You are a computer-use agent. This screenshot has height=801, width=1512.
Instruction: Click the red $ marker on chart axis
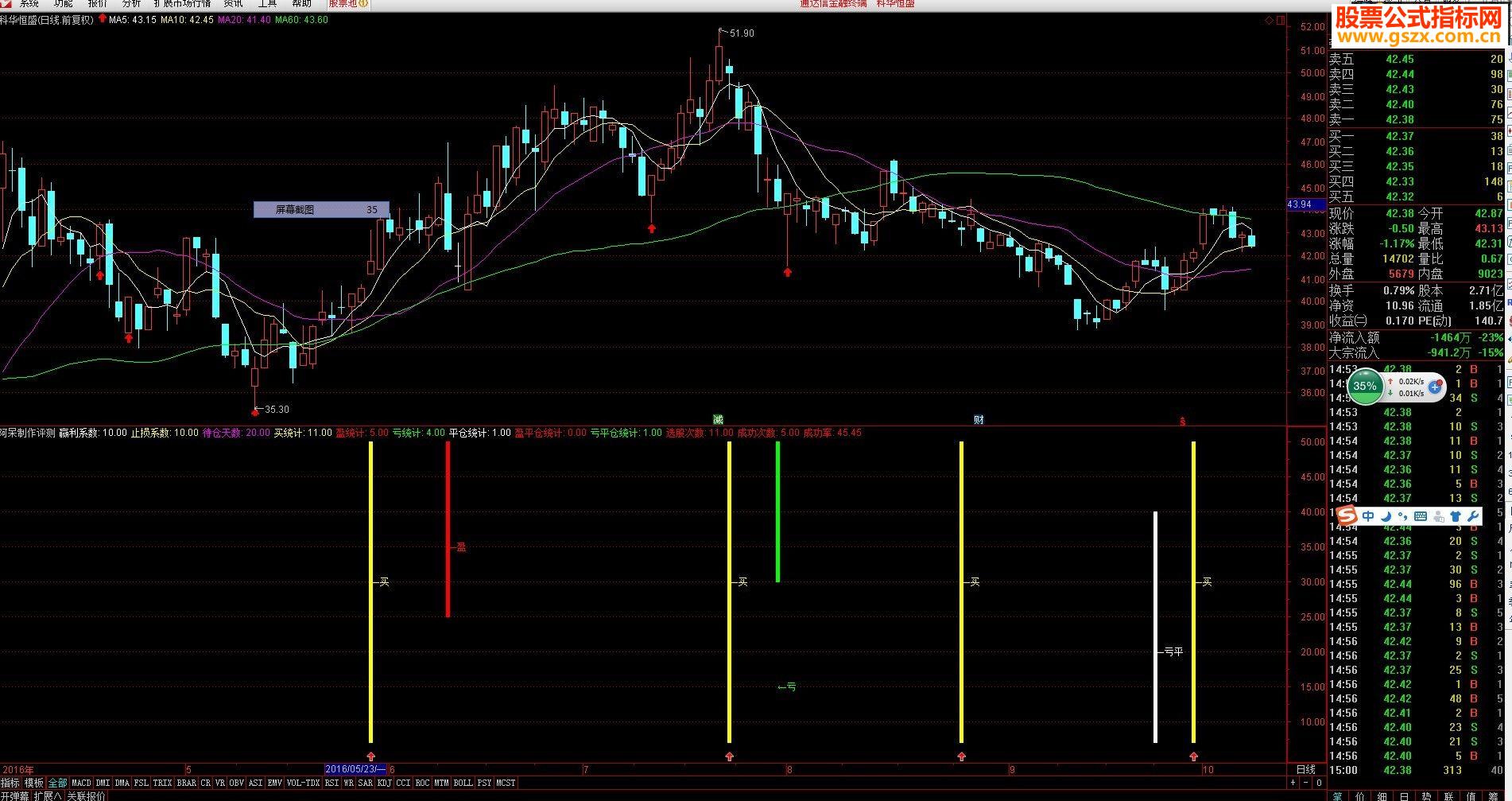[1182, 421]
